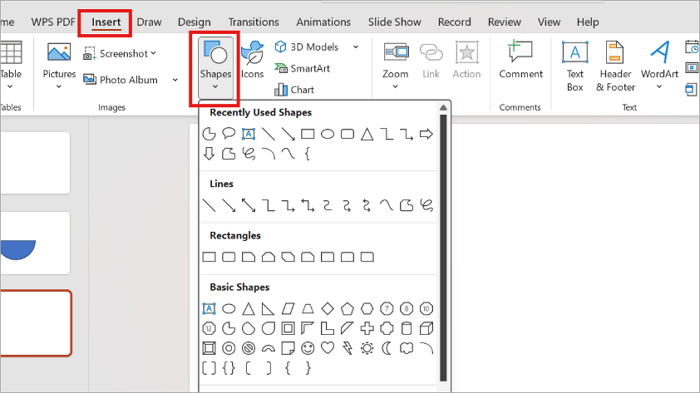Select the hexagon in Basic Shapes
This screenshot has width=700, height=393.
(367, 309)
